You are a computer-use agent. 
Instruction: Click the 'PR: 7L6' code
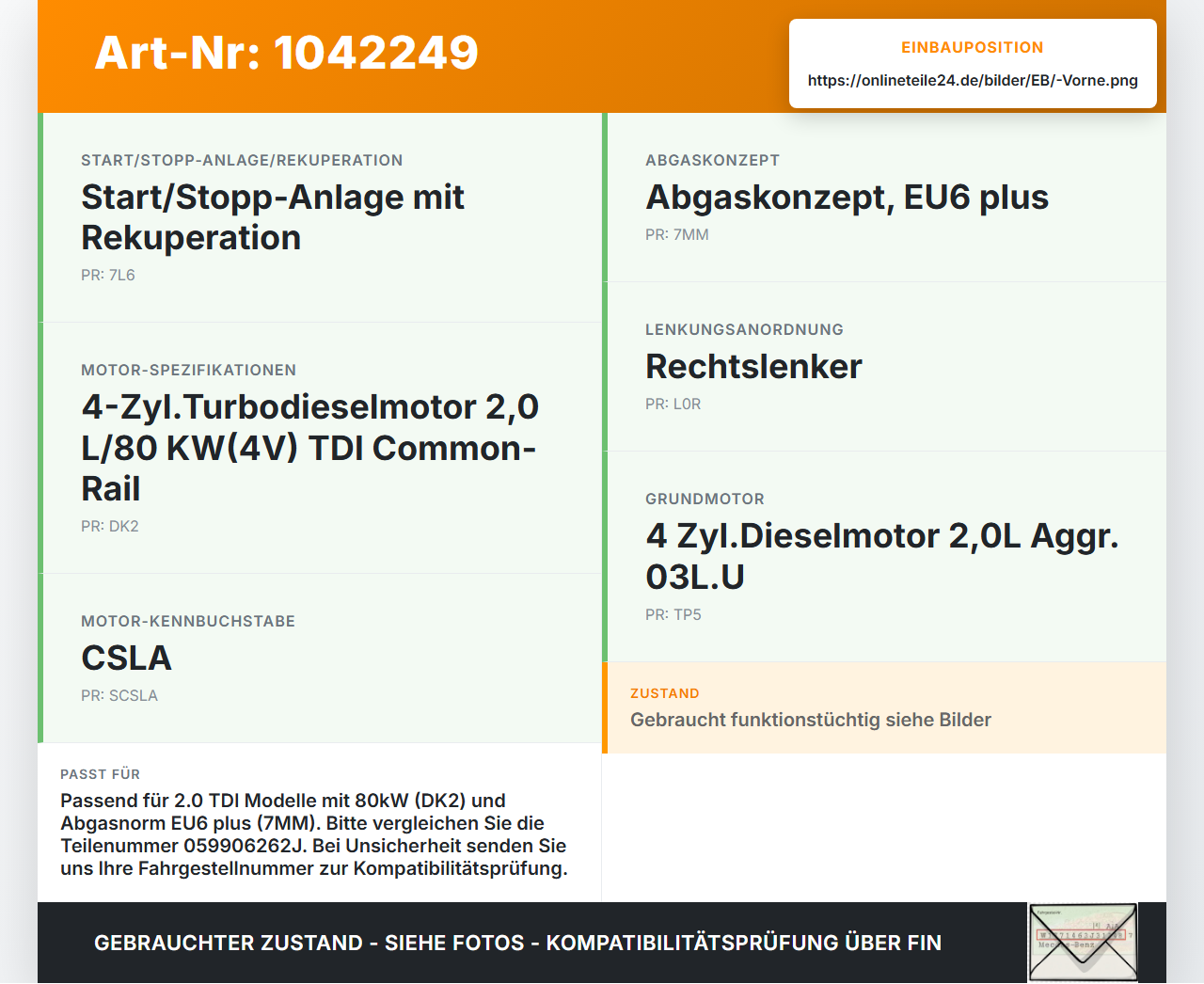pyautogui.click(x=108, y=276)
